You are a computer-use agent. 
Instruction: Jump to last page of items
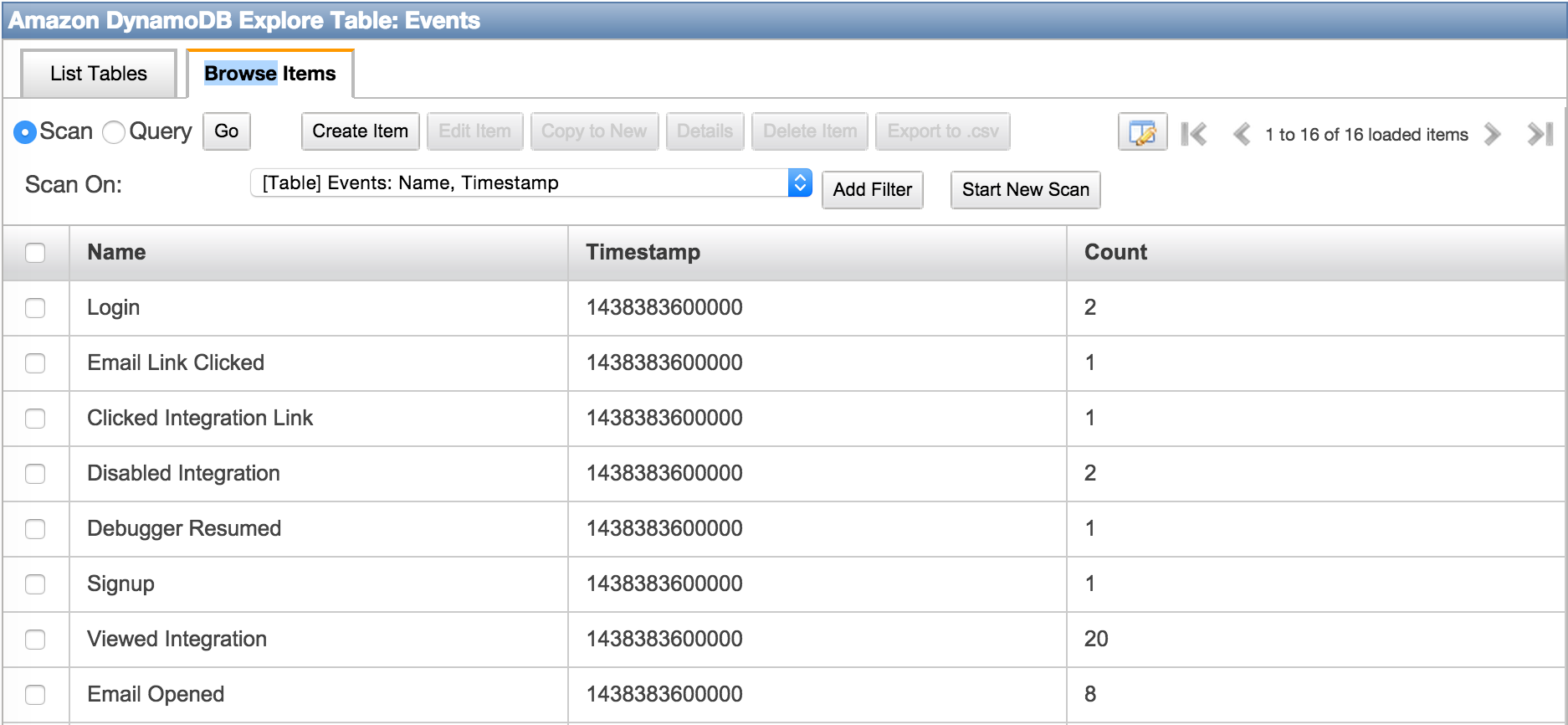[x=1540, y=134]
